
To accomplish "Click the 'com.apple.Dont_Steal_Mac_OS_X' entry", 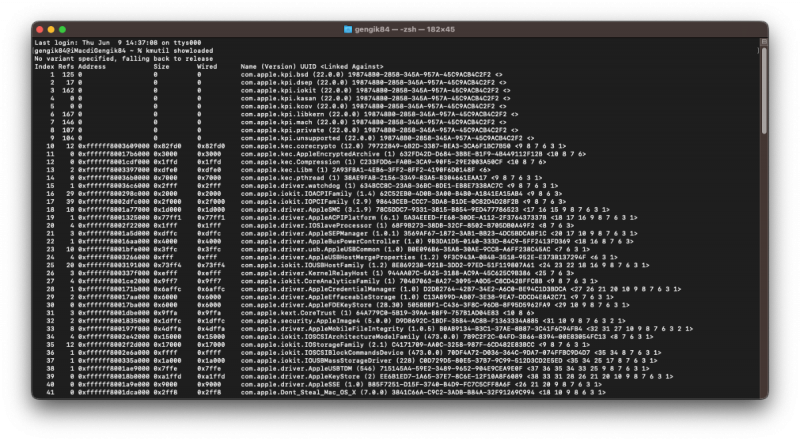I will tap(298, 393).
